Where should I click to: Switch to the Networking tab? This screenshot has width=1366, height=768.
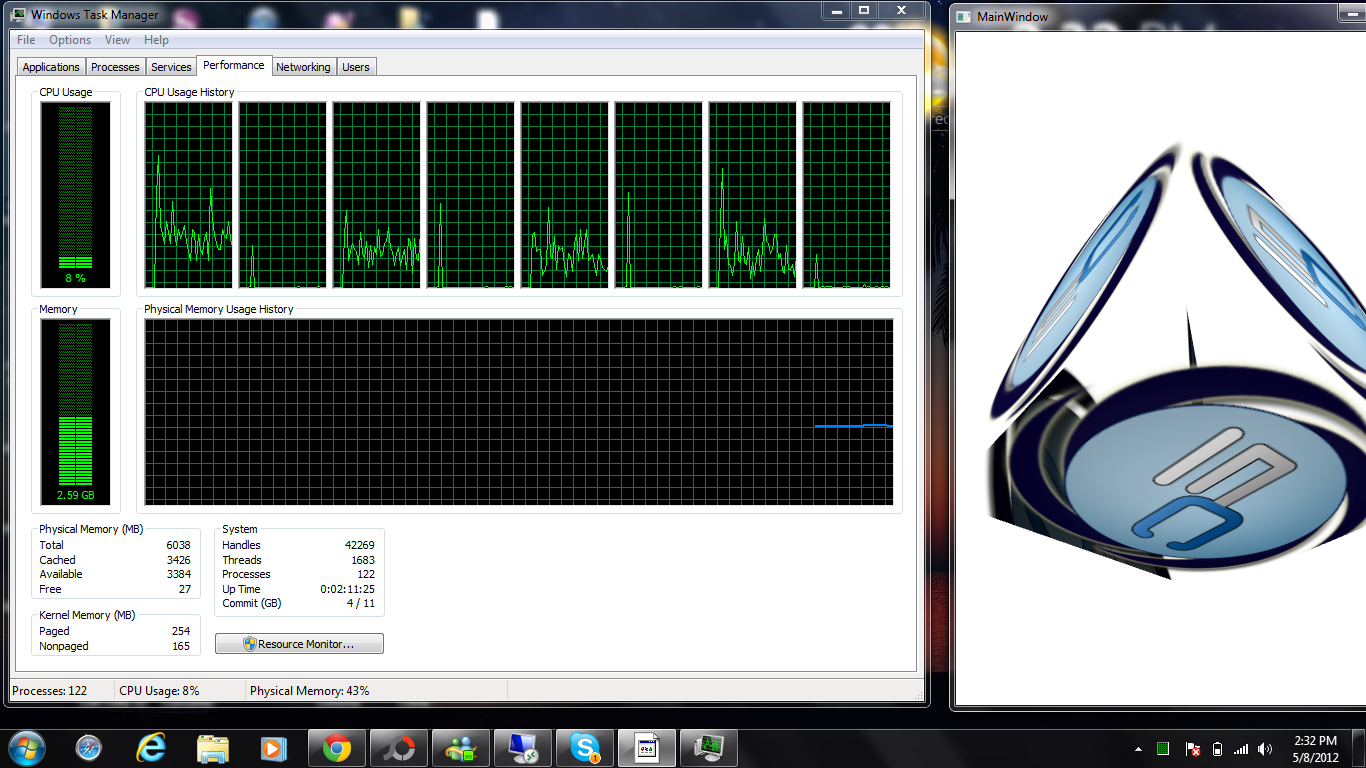point(303,67)
